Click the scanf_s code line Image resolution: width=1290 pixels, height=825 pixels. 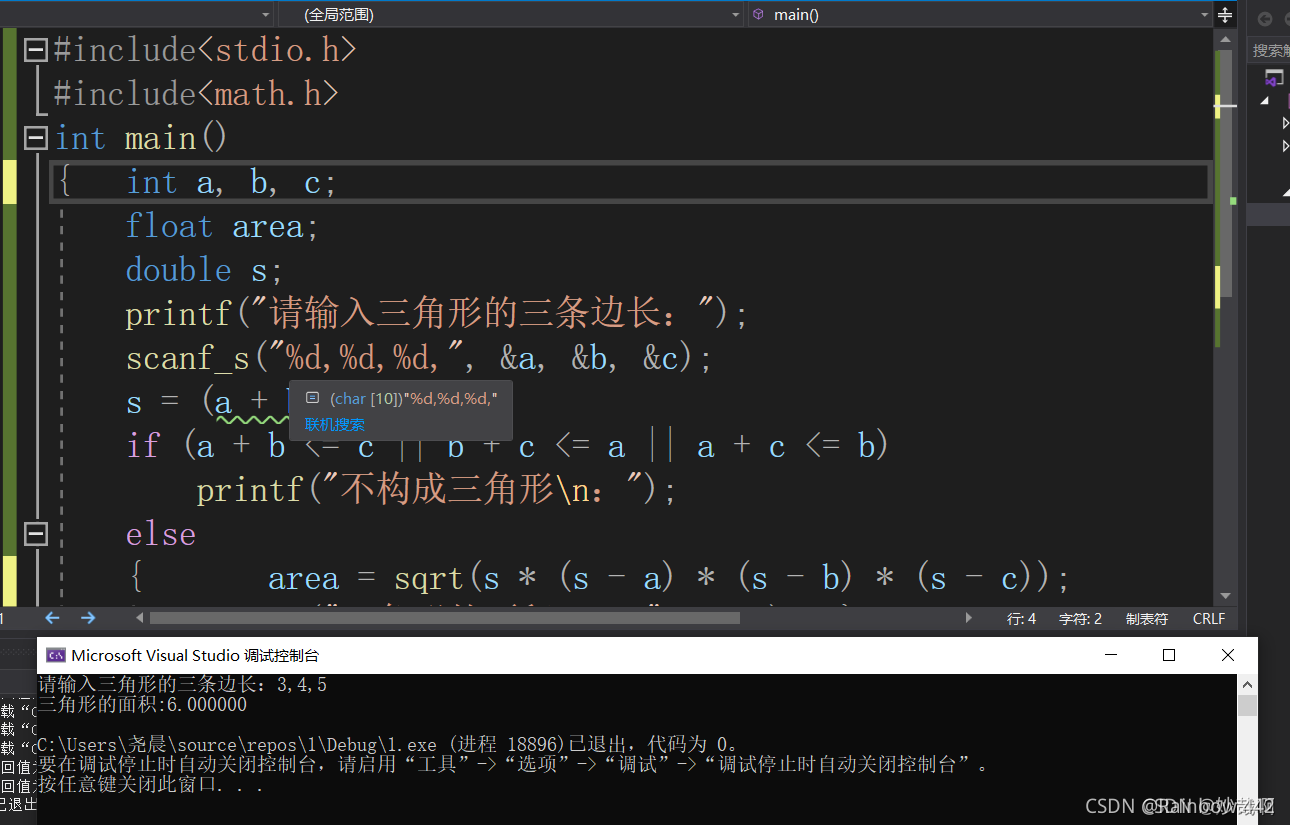pos(419,358)
